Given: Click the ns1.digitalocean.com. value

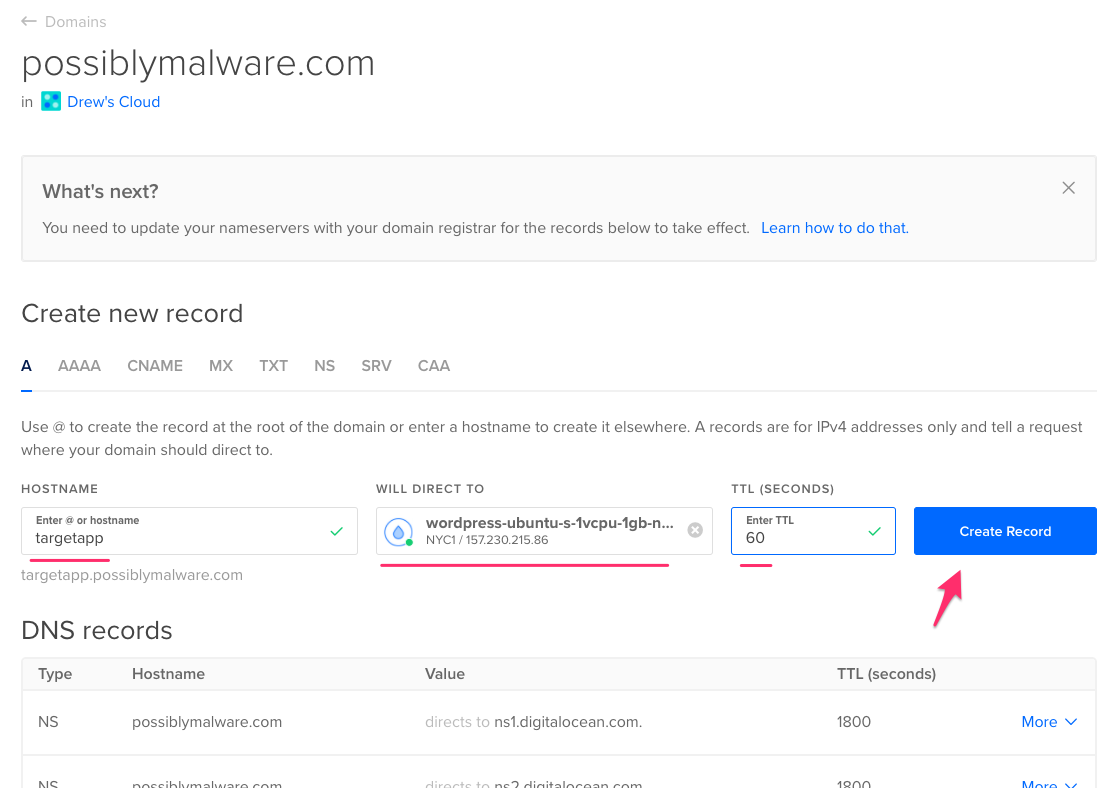Looking at the screenshot, I should pyautogui.click(x=568, y=722).
